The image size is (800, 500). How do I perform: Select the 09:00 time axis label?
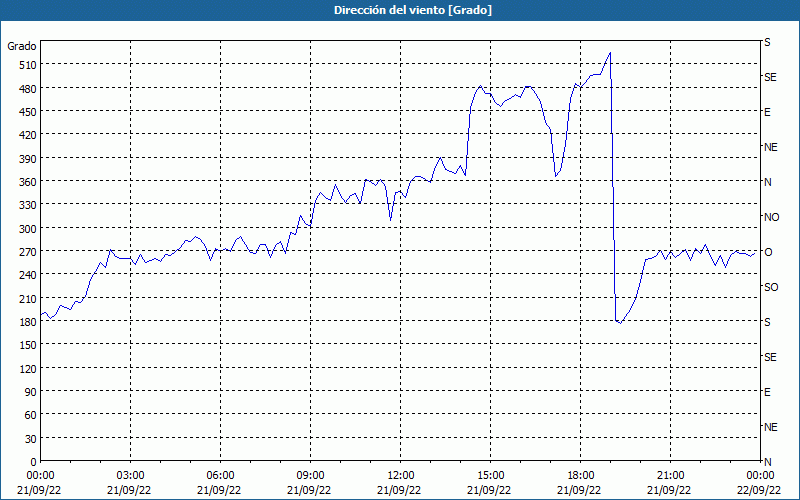[x=310, y=476]
